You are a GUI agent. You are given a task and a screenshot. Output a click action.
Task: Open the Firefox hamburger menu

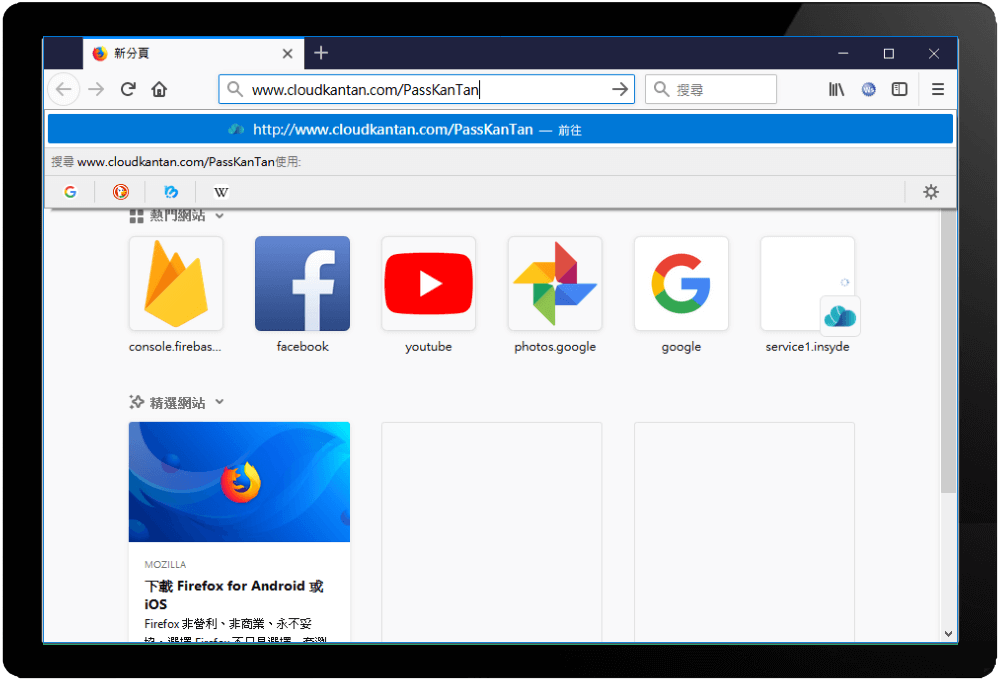click(x=938, y=89)
